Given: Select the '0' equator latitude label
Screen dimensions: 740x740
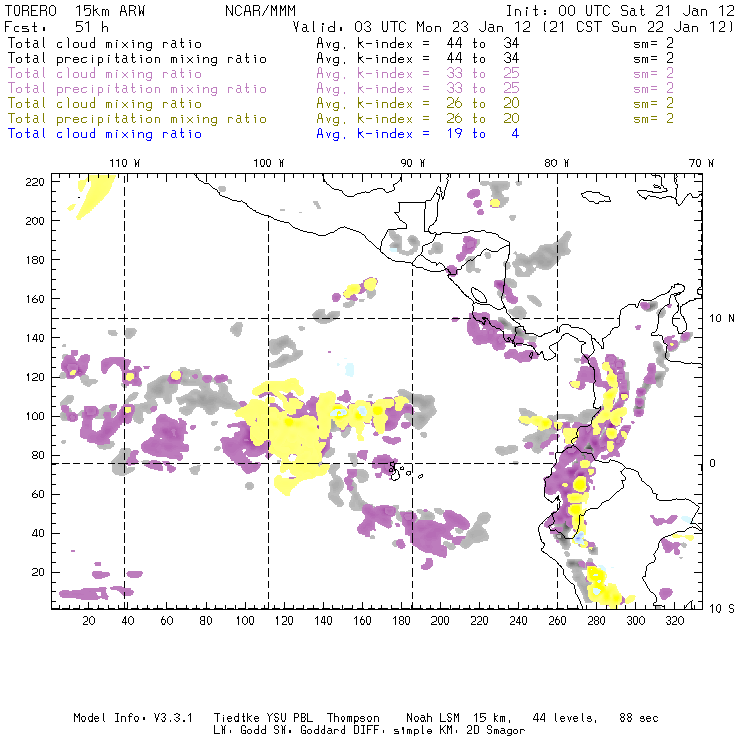Looking at the screenshot, I should tap(713, 463).
